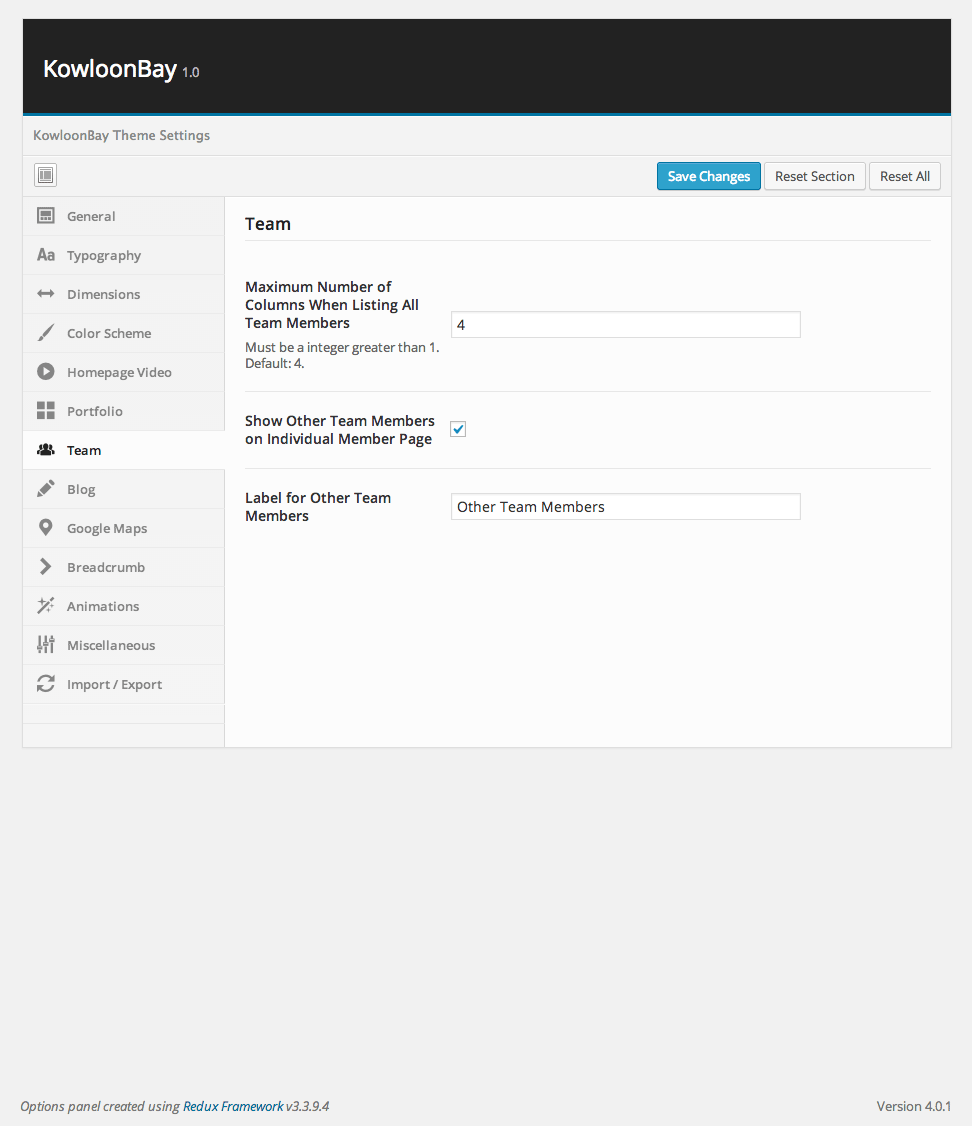Open the Breadcrumb settings tab
The width and height of the screenshot is (972, 1126).
click(x=105, y=567)
